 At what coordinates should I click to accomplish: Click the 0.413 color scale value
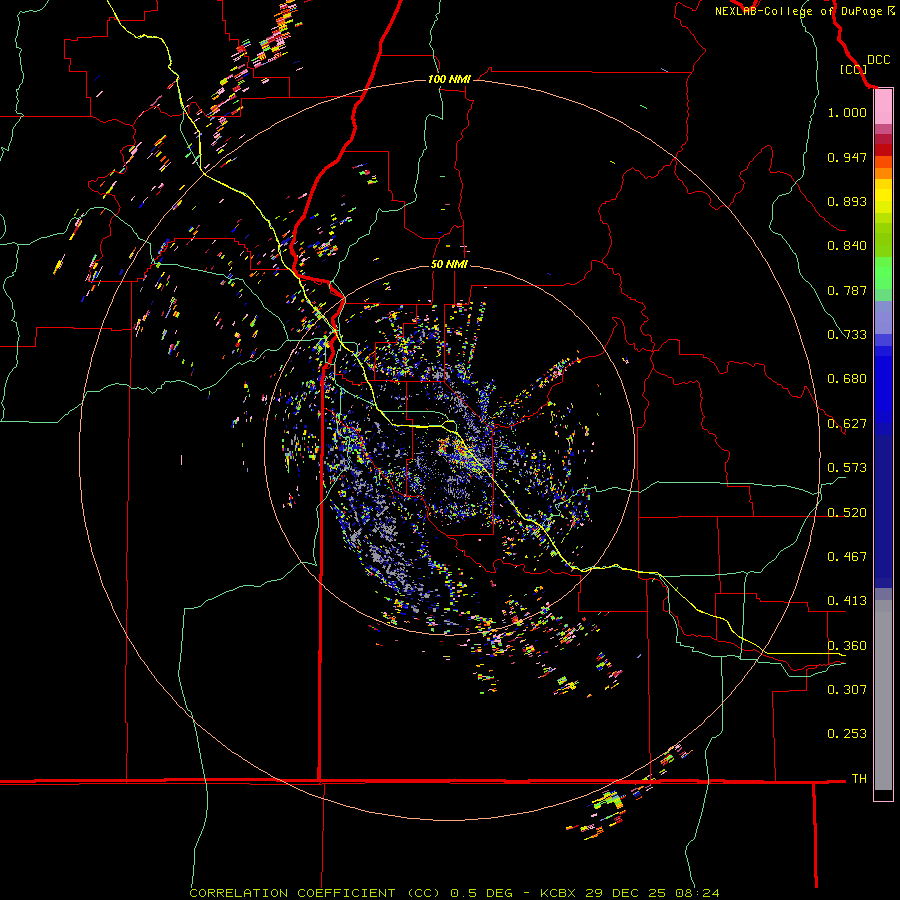[847, 601]
